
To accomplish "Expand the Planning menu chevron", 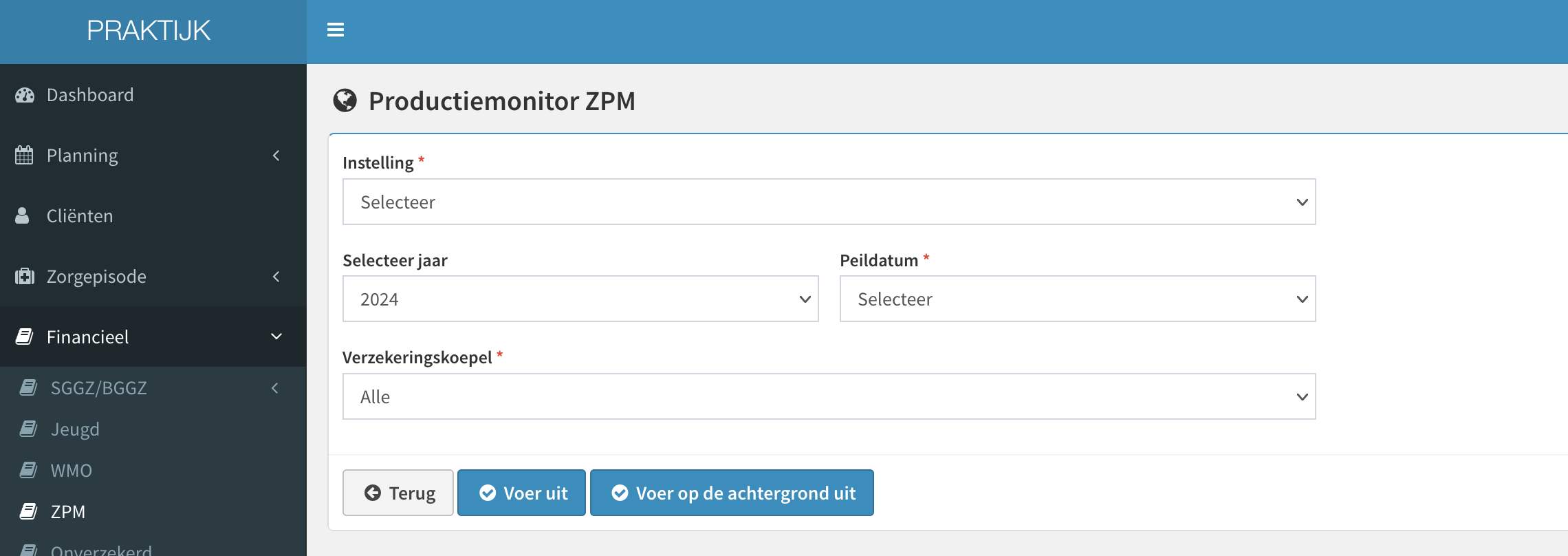I will (276, 156).
